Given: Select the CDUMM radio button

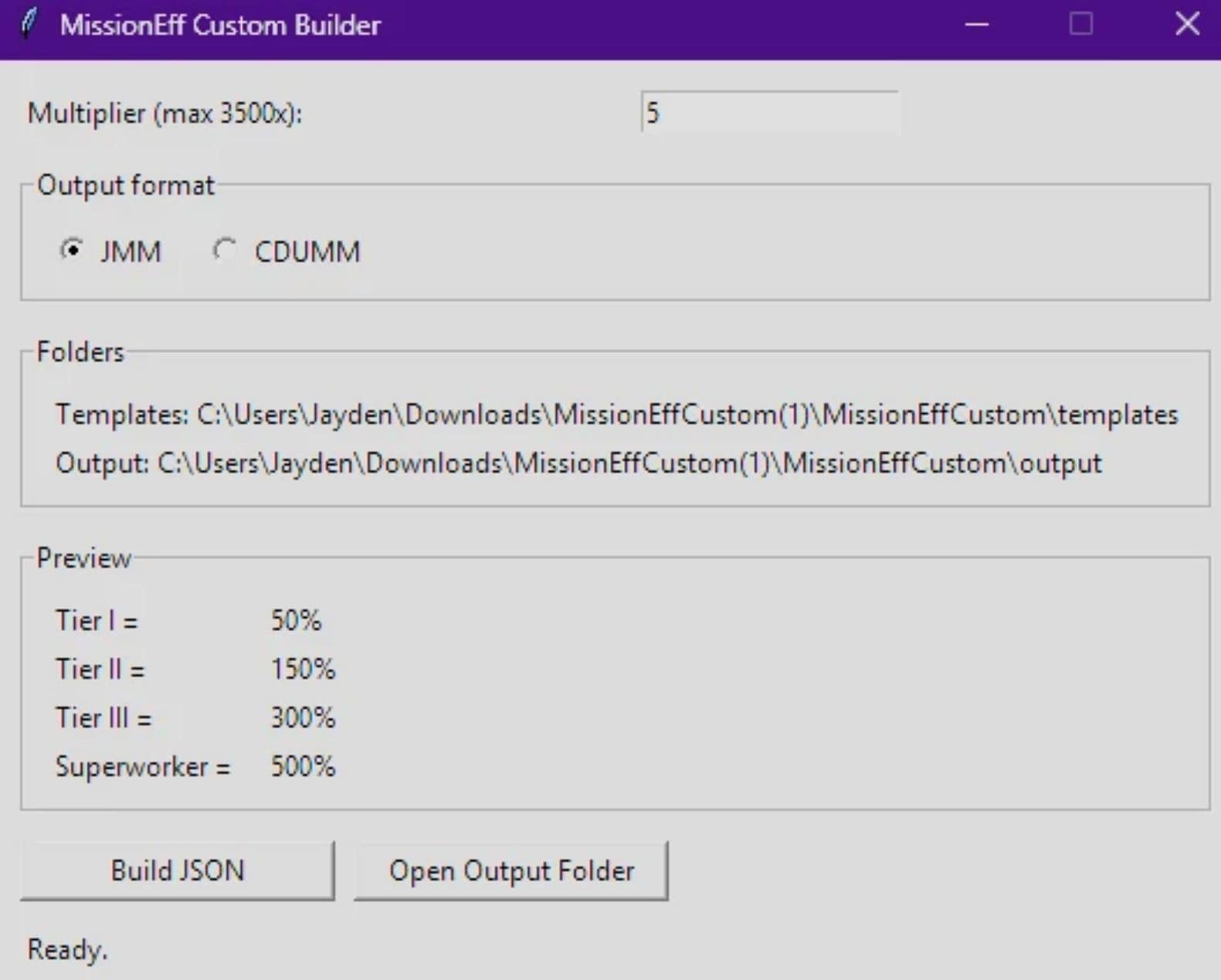Looking at the screenshot, I should pos(225,251).
